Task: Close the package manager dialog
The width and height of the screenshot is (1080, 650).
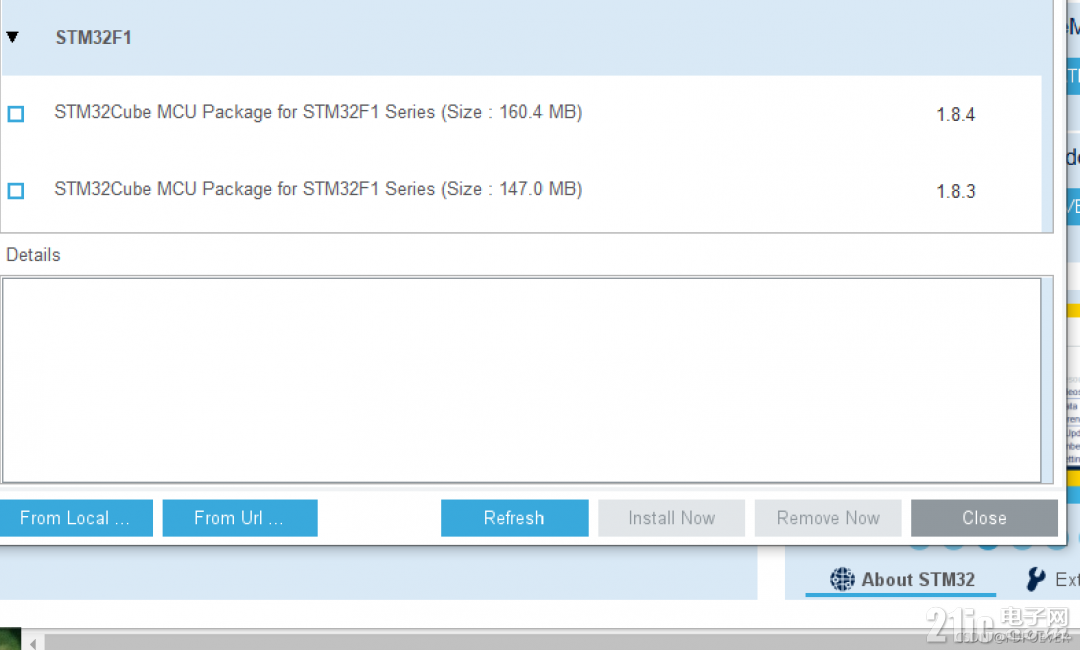Action: coord(984,518)
